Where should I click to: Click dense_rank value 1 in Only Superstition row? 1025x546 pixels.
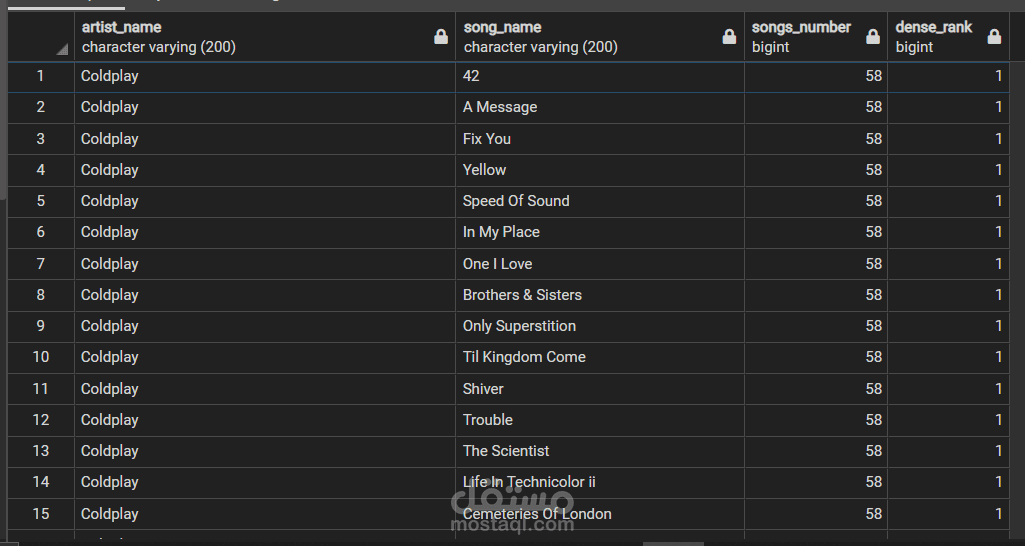tap(949, 326)
